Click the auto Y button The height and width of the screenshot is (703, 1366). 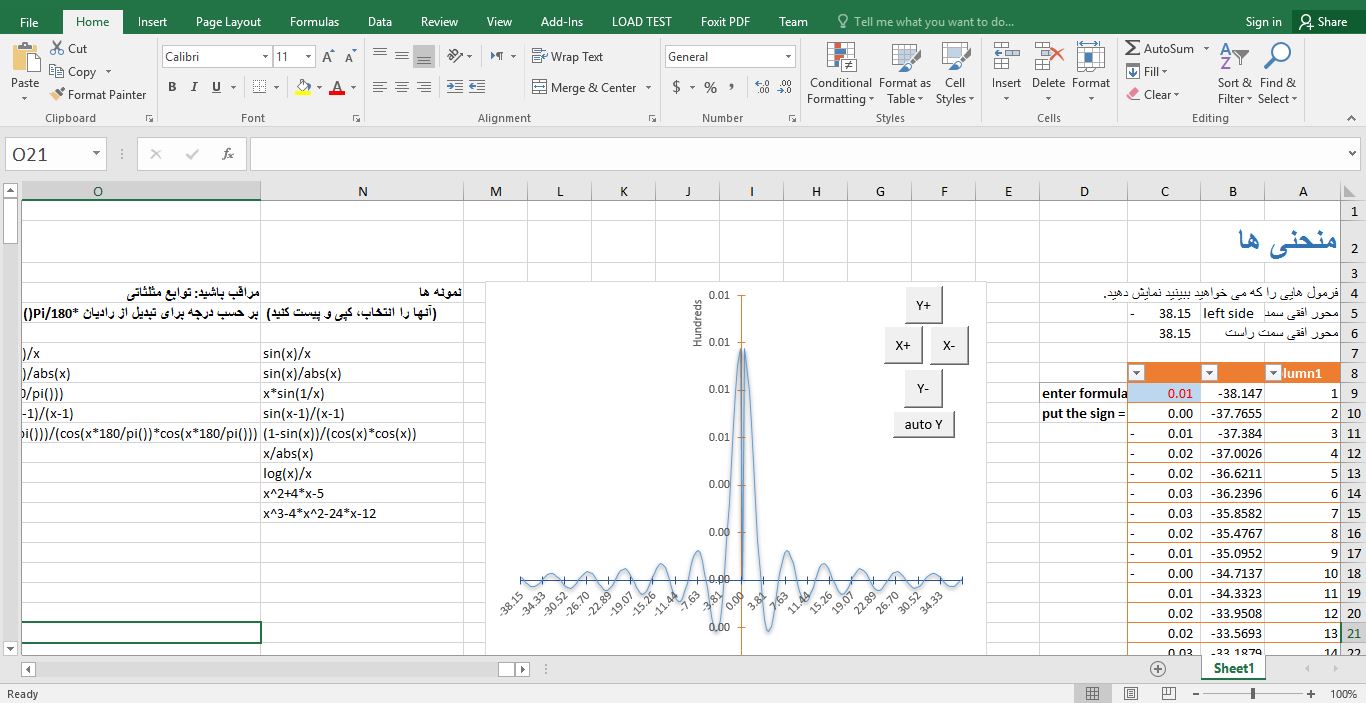click(924, 424)
